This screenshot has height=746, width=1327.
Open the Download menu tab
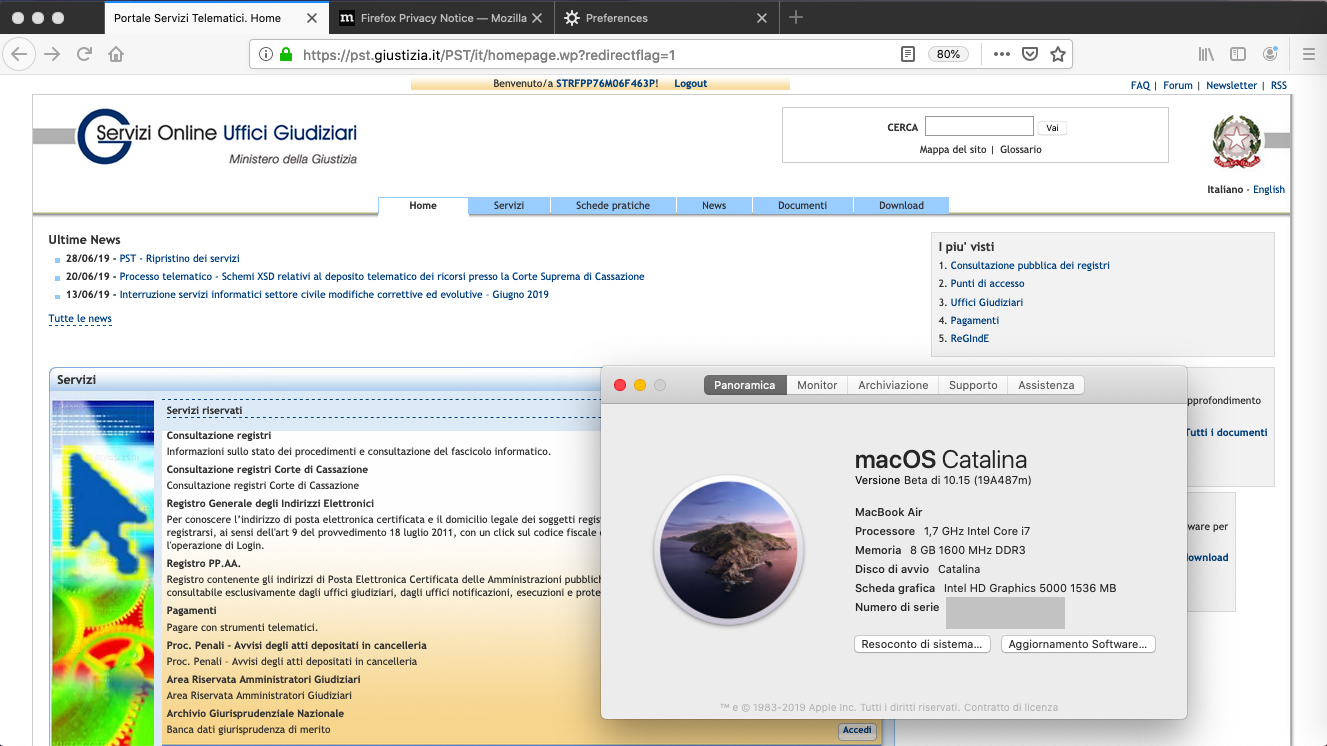901,205
